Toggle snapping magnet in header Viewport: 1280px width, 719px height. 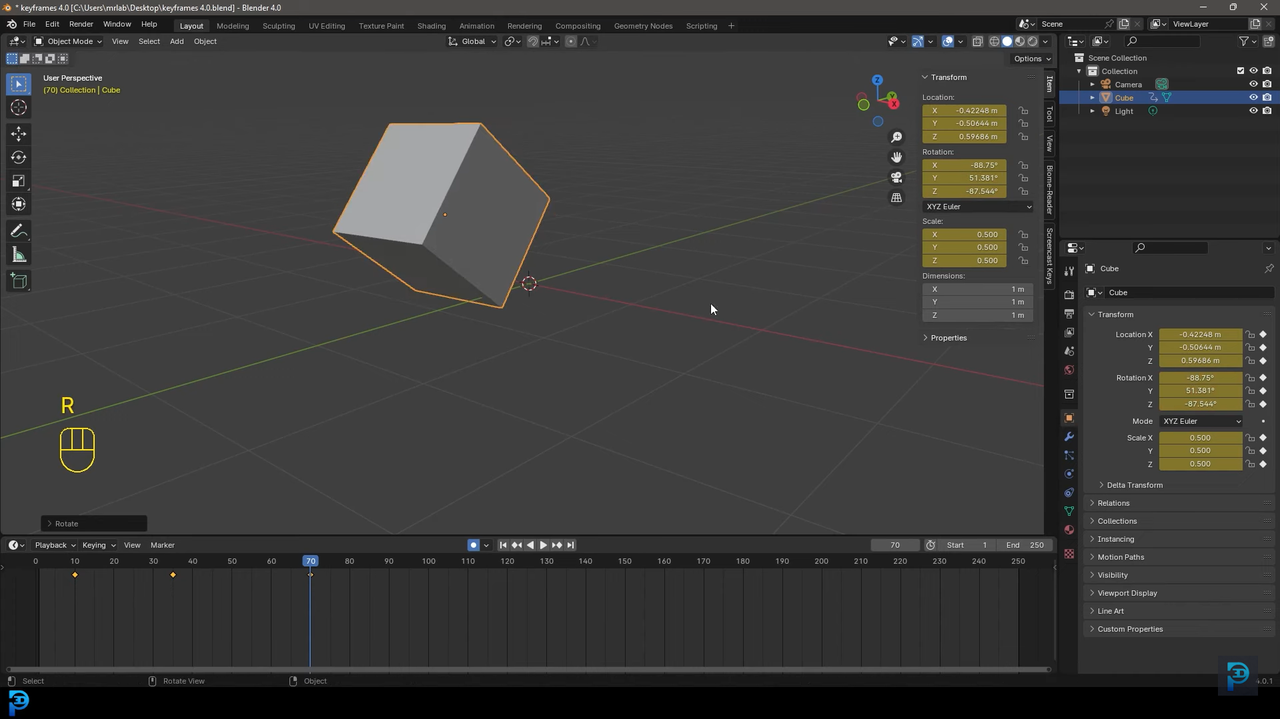click(532, 41)
